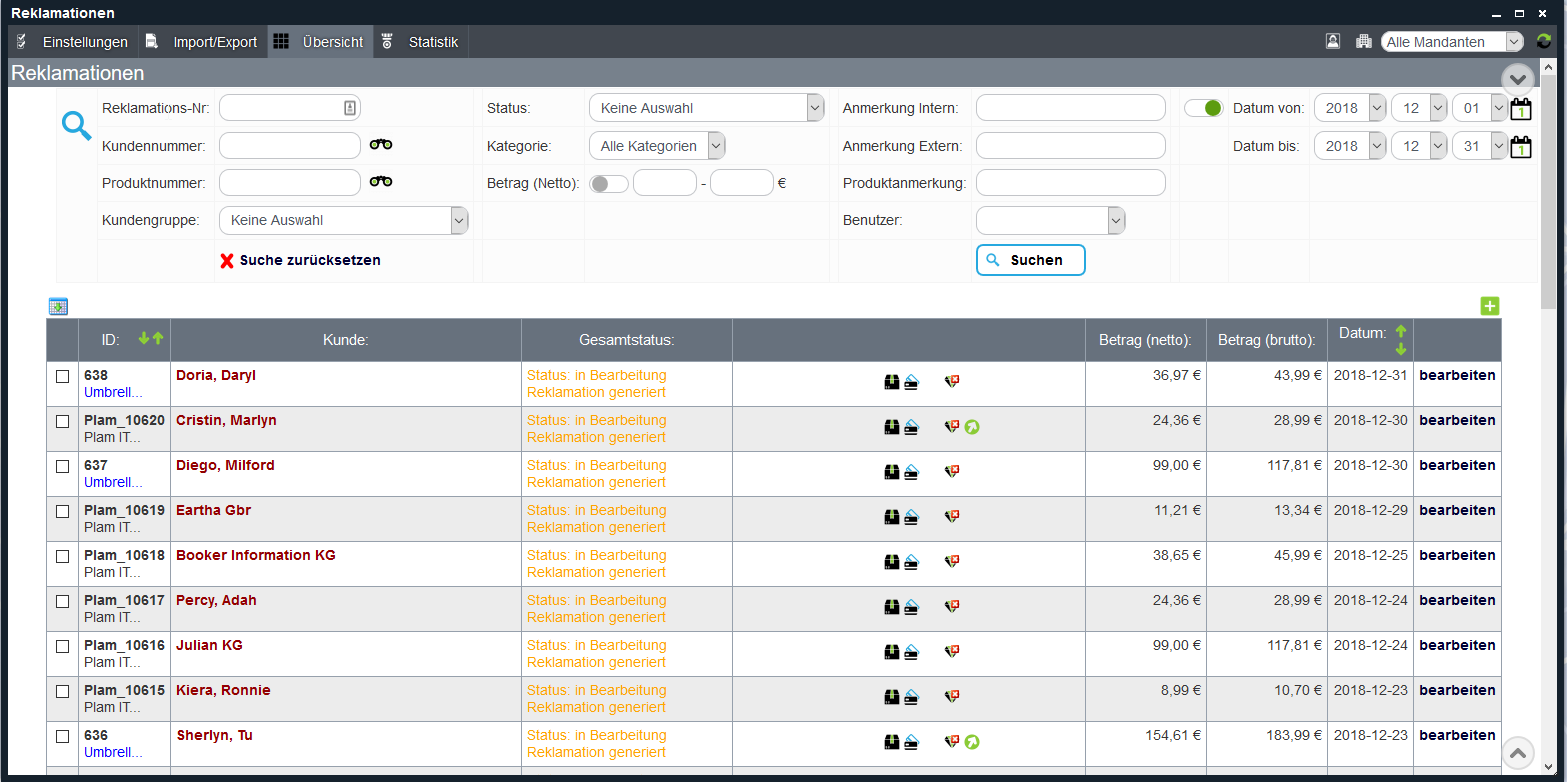The width and height of the screenshot is (1567, 782).
Task: Open the calendar icon beside Datum von
Action: [x=1521, y=107]
